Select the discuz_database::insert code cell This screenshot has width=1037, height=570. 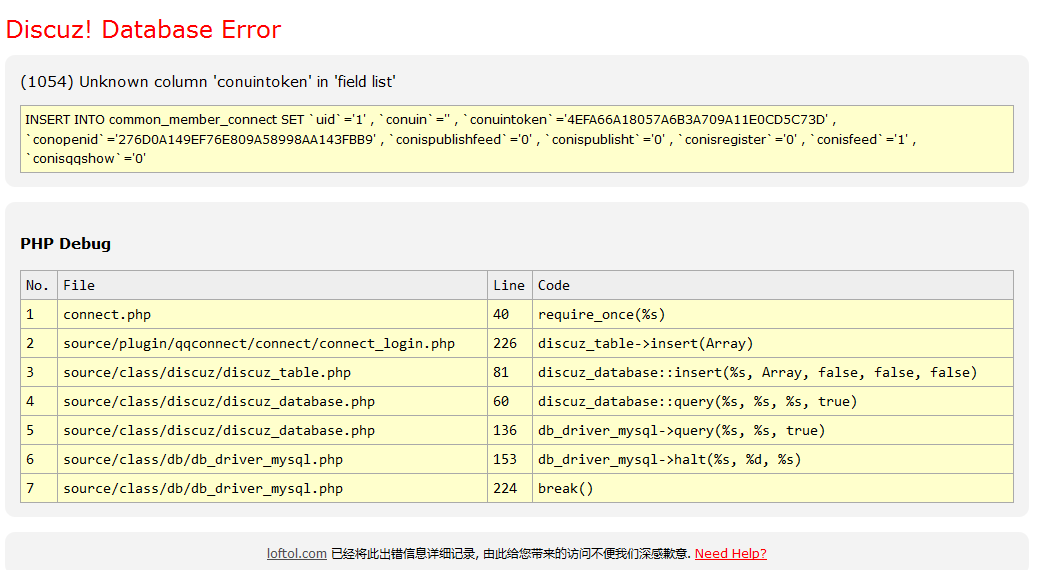pos(772,372)
